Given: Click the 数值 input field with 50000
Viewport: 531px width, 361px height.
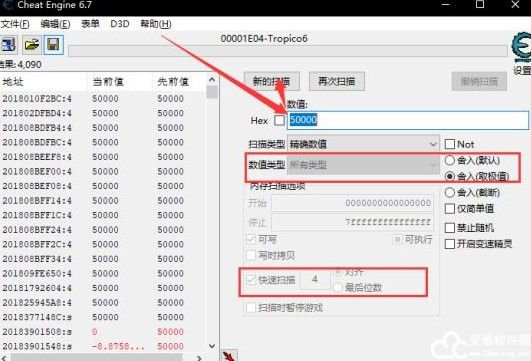Looking at the screenshot, I should (x=408, y=120).
